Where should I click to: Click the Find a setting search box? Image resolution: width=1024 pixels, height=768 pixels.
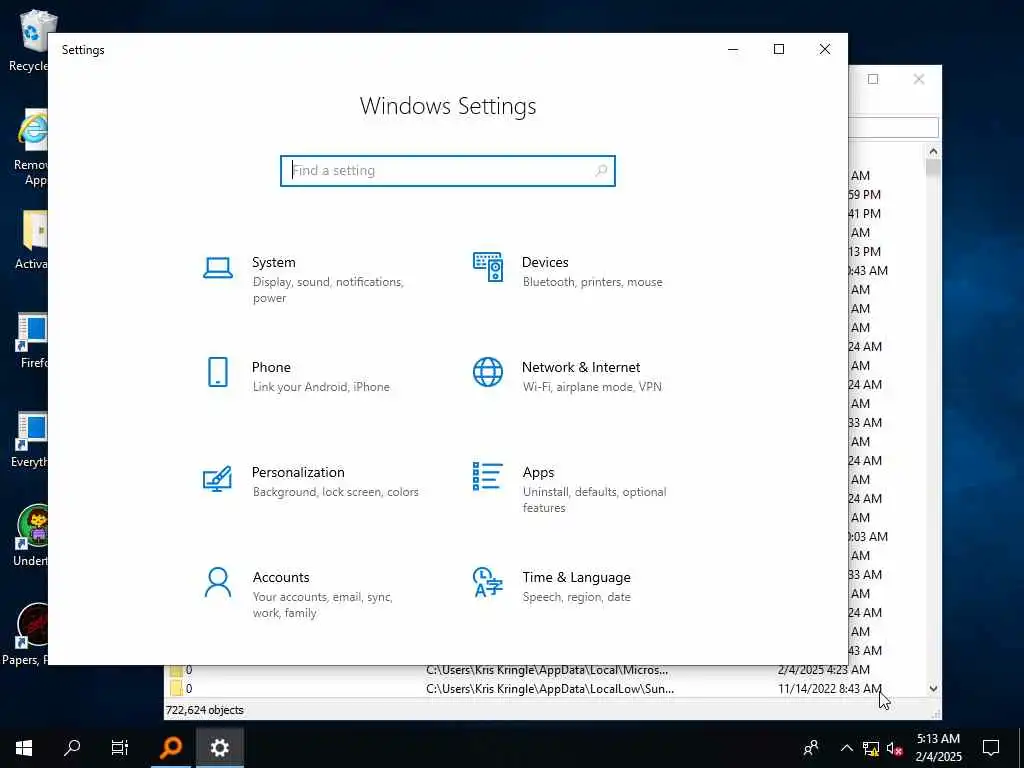(448, 170)
